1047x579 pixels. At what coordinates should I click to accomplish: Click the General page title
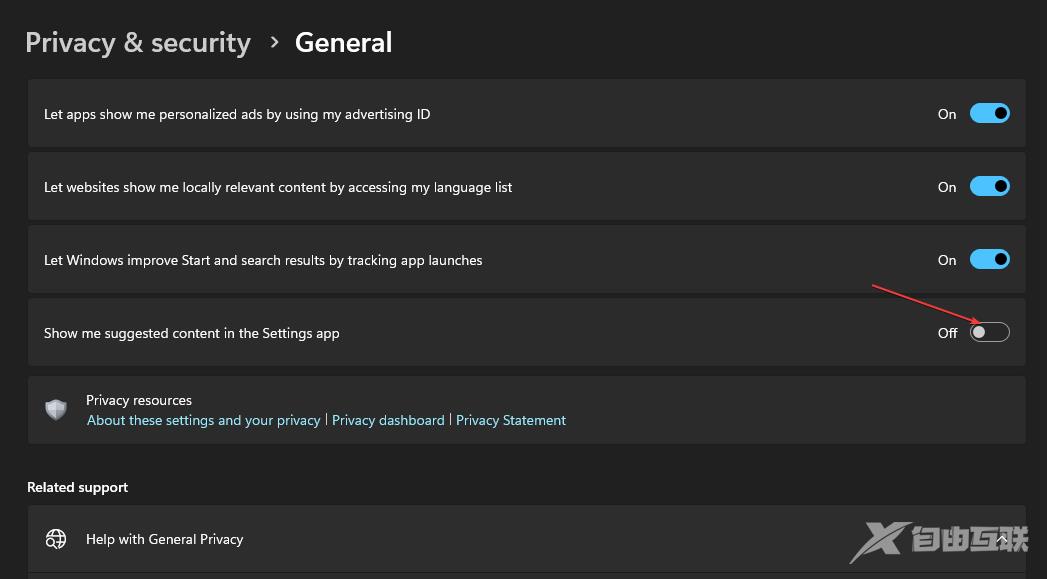[x=344, y=43]
